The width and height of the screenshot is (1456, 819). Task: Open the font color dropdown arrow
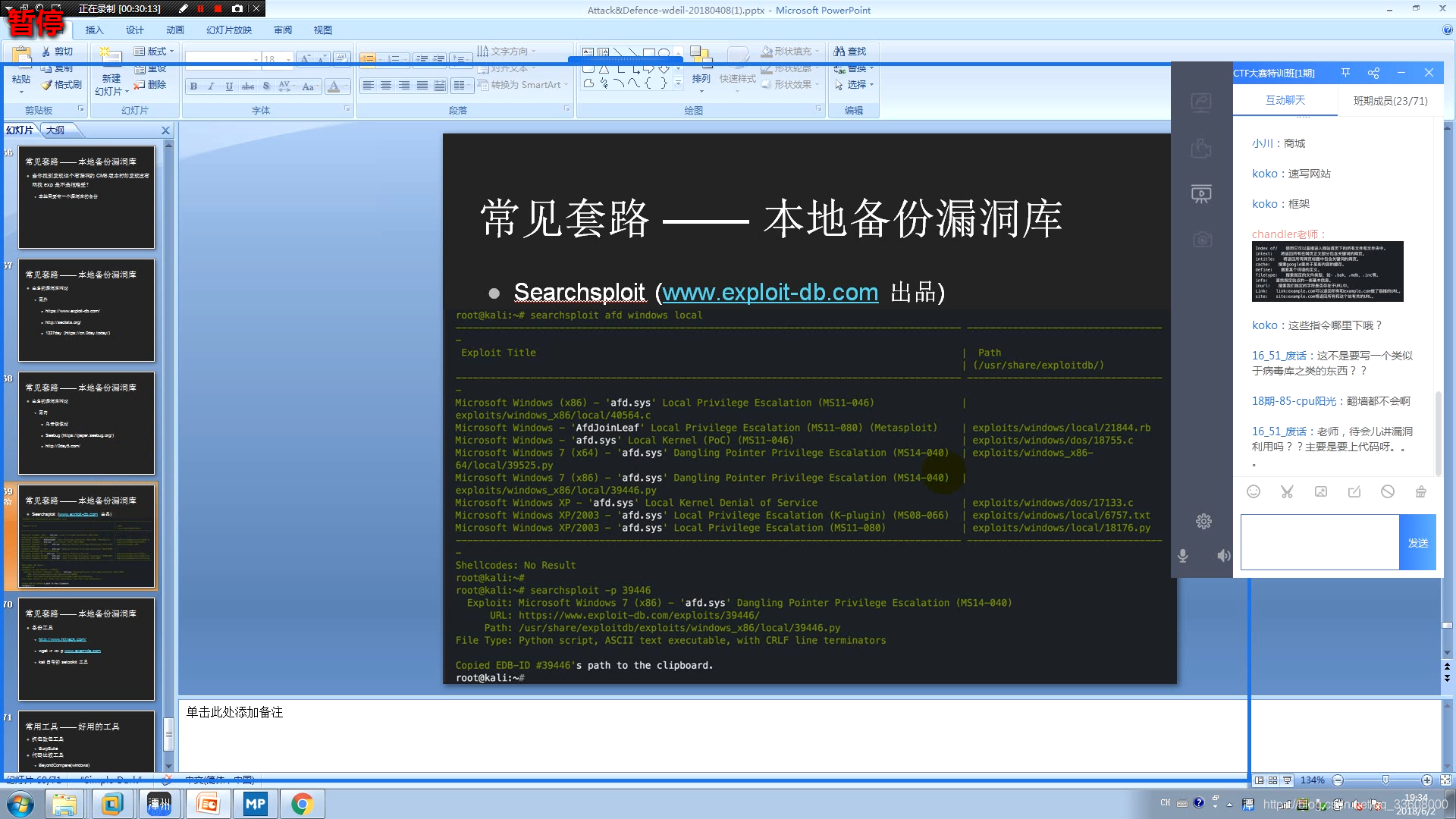point(346,86)
